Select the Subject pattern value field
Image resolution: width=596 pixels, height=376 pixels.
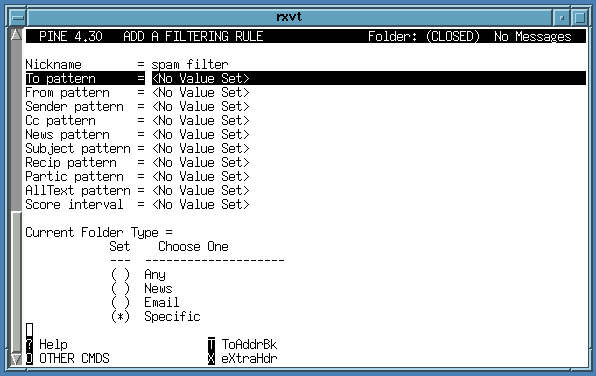(x=200, y=149)
